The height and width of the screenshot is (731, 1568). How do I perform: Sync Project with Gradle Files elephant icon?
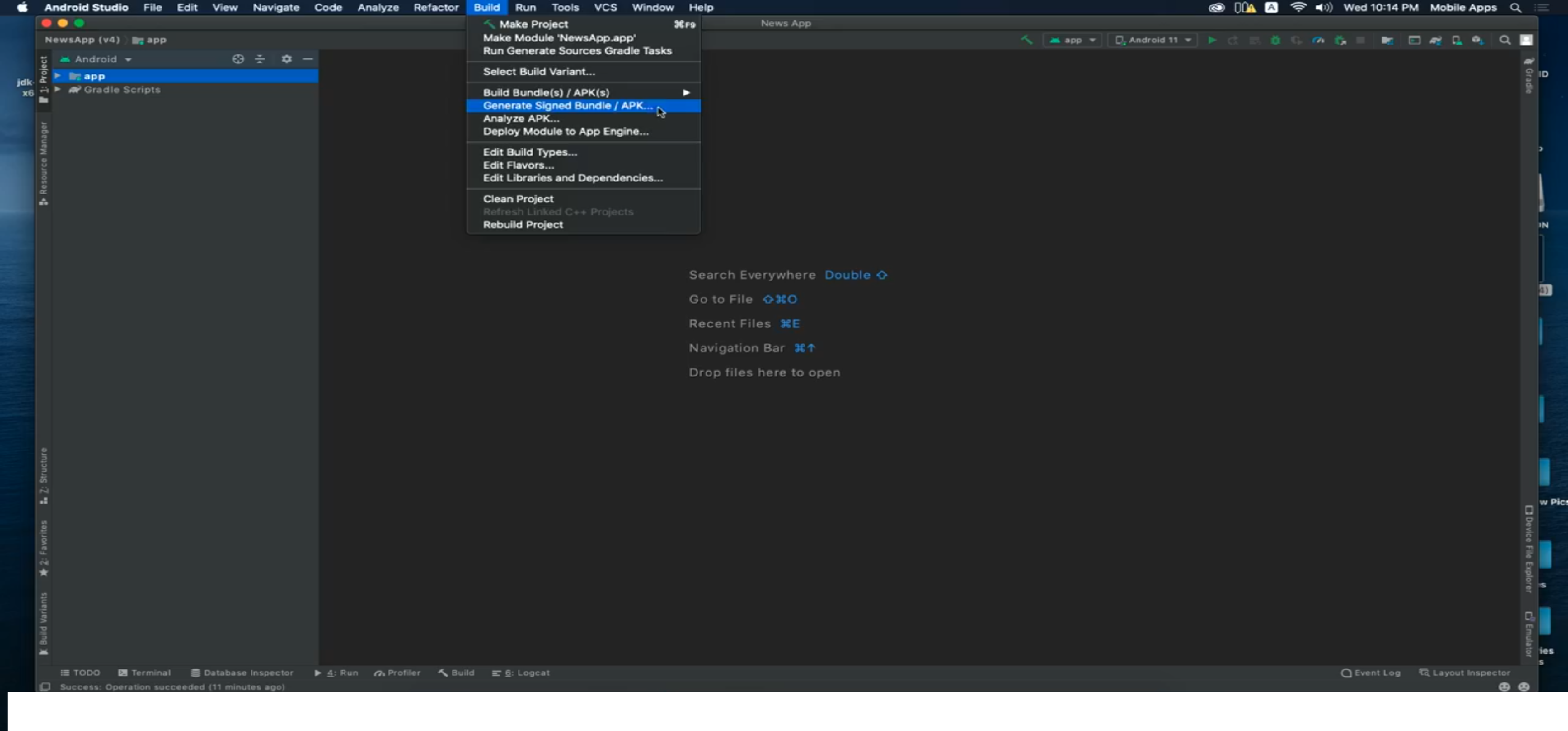click(1435, 40)
